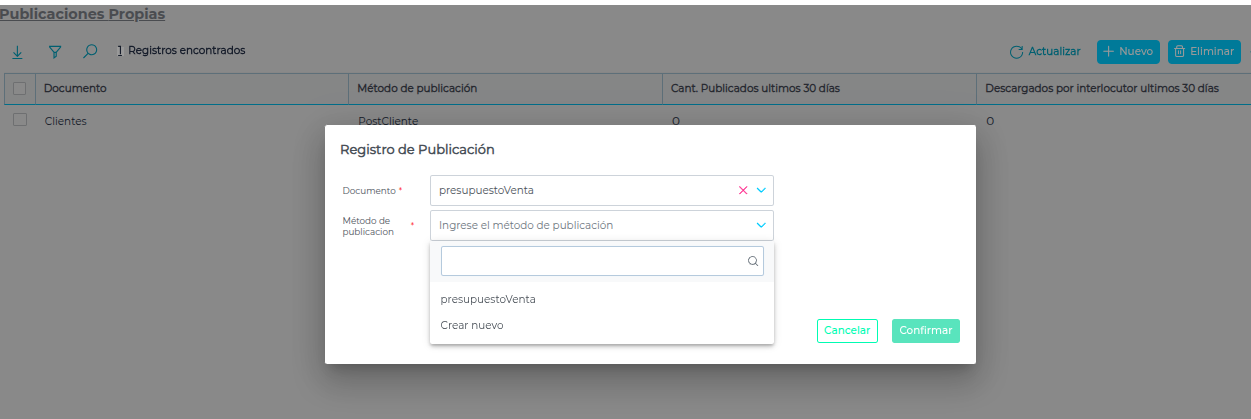Click the Método de publicación column header
The image size is (1251, 419).
pyautogui.click(x=417, y=88)
